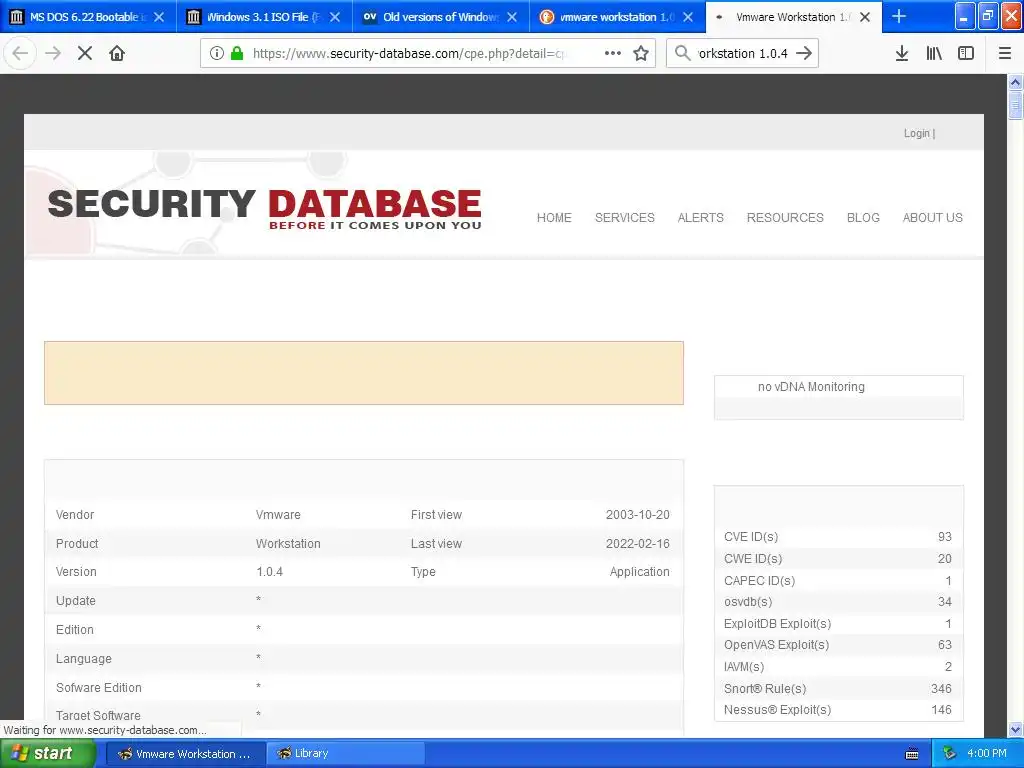1024x768 pixels.
Task: Click the ExploitDB Exploit(s) row
Action: tap(838, 624)
